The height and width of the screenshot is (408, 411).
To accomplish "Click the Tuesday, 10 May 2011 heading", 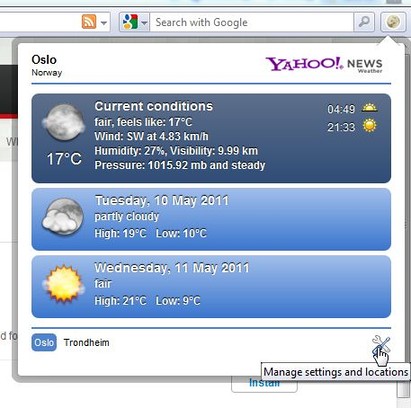I will [162, 201].
